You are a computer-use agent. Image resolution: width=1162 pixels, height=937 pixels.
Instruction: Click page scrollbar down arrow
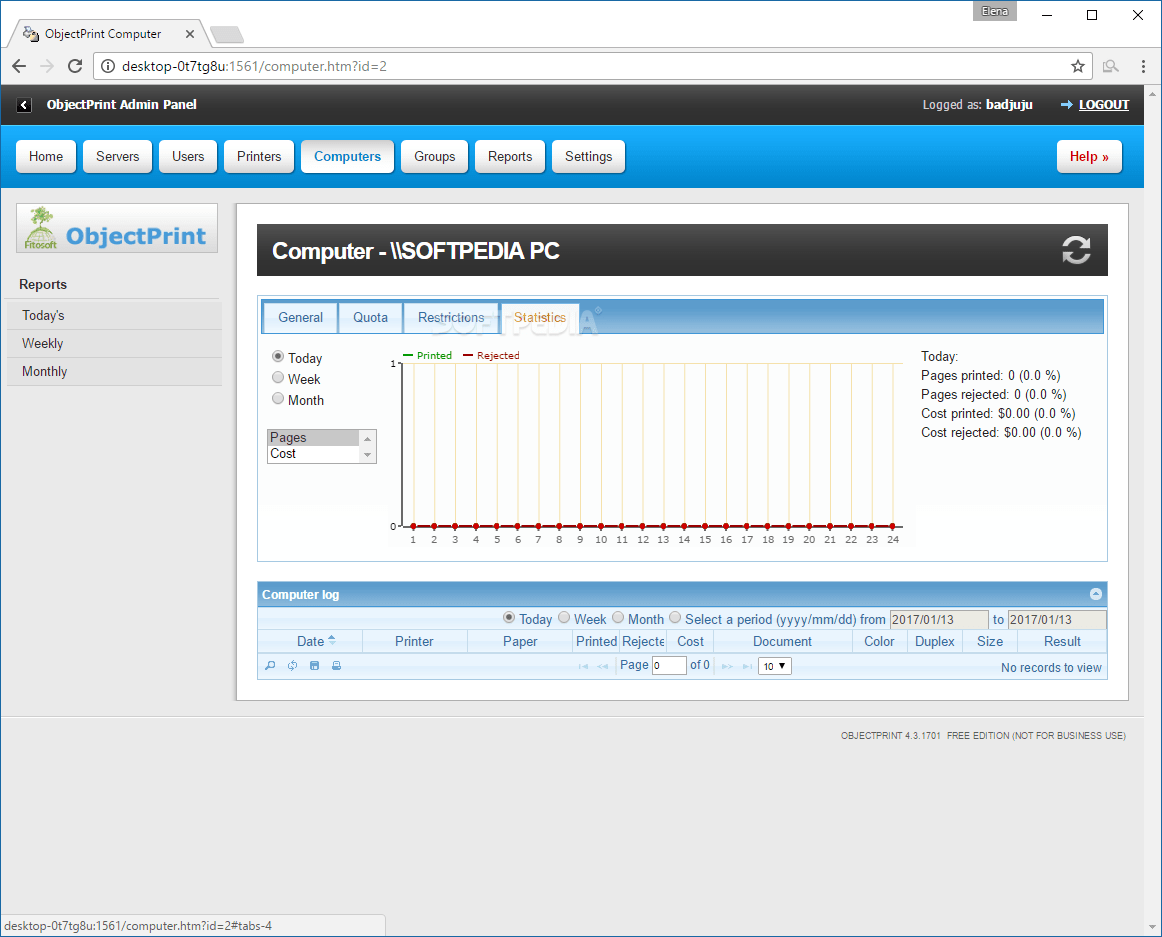(x=1152, y=927)
